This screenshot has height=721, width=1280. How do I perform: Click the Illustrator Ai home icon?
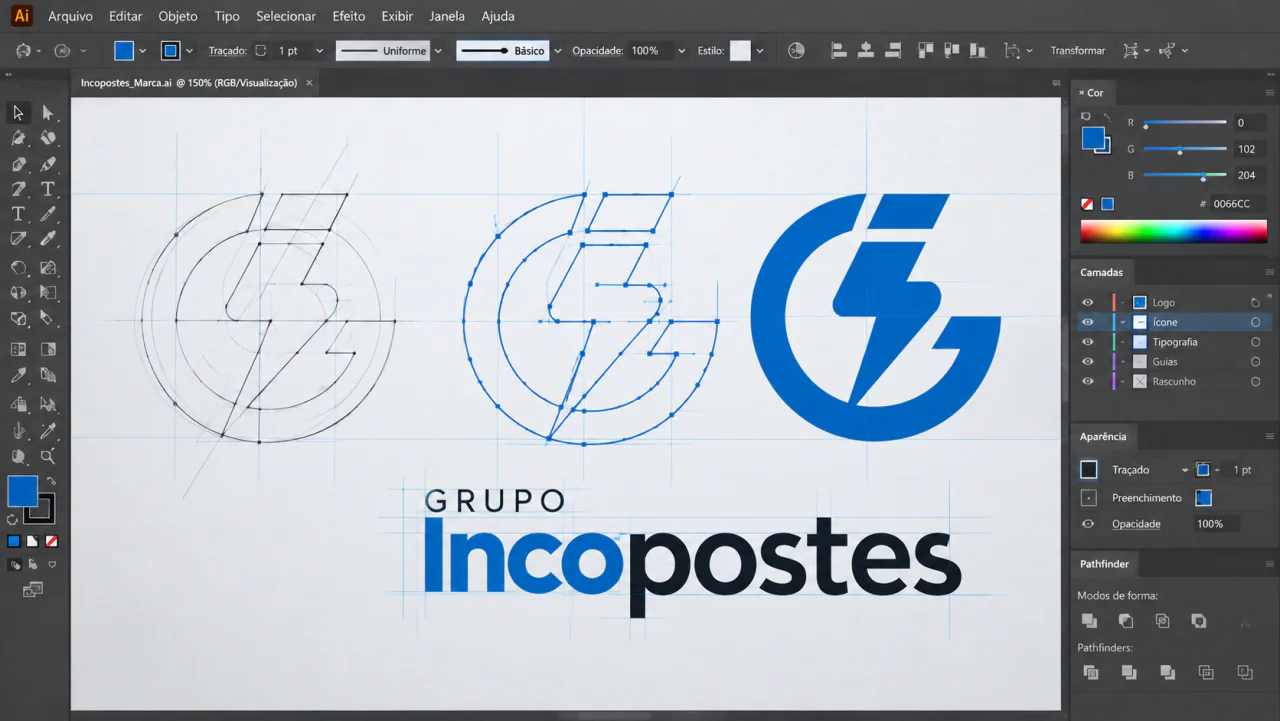point(21,15)
